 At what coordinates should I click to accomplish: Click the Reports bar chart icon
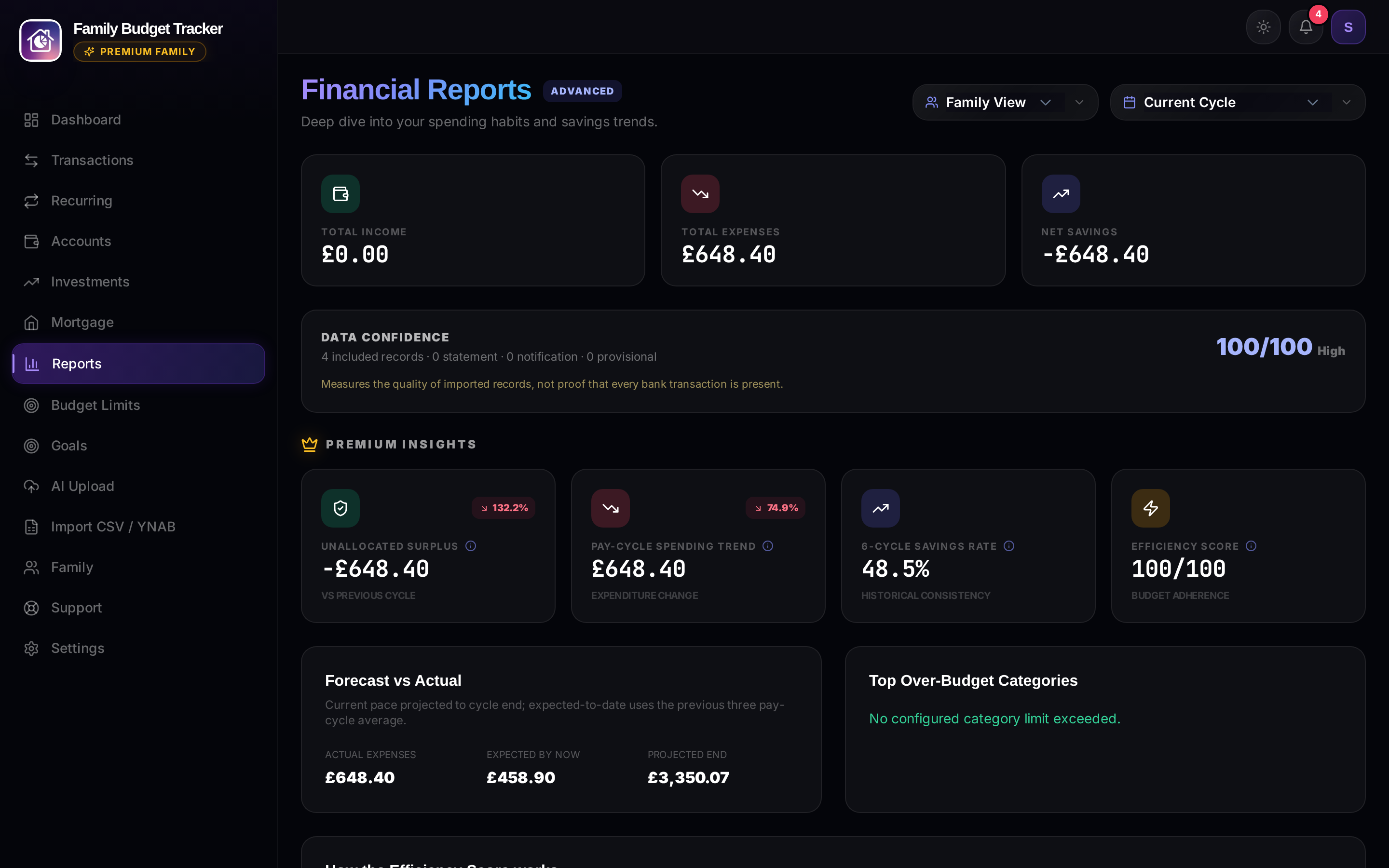32,364
